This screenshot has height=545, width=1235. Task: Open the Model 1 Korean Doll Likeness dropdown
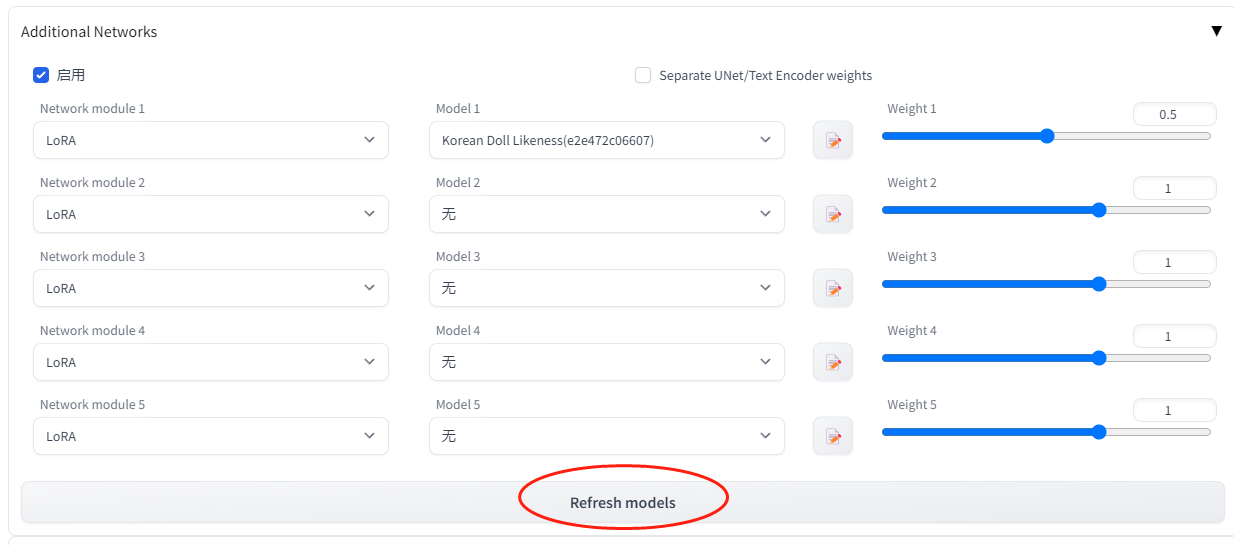[606, 140]
